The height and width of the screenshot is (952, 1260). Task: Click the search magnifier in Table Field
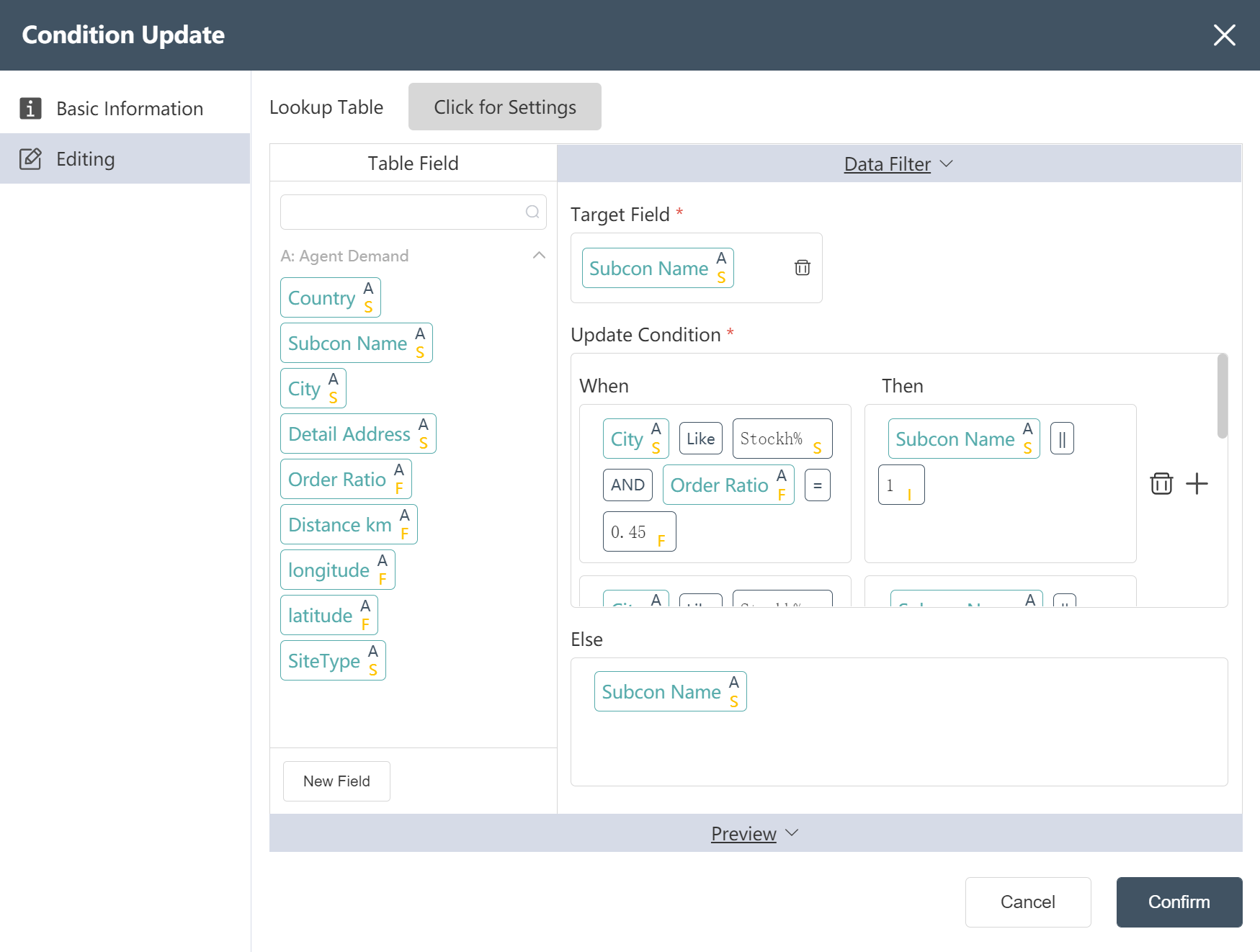tap(532, 212)
